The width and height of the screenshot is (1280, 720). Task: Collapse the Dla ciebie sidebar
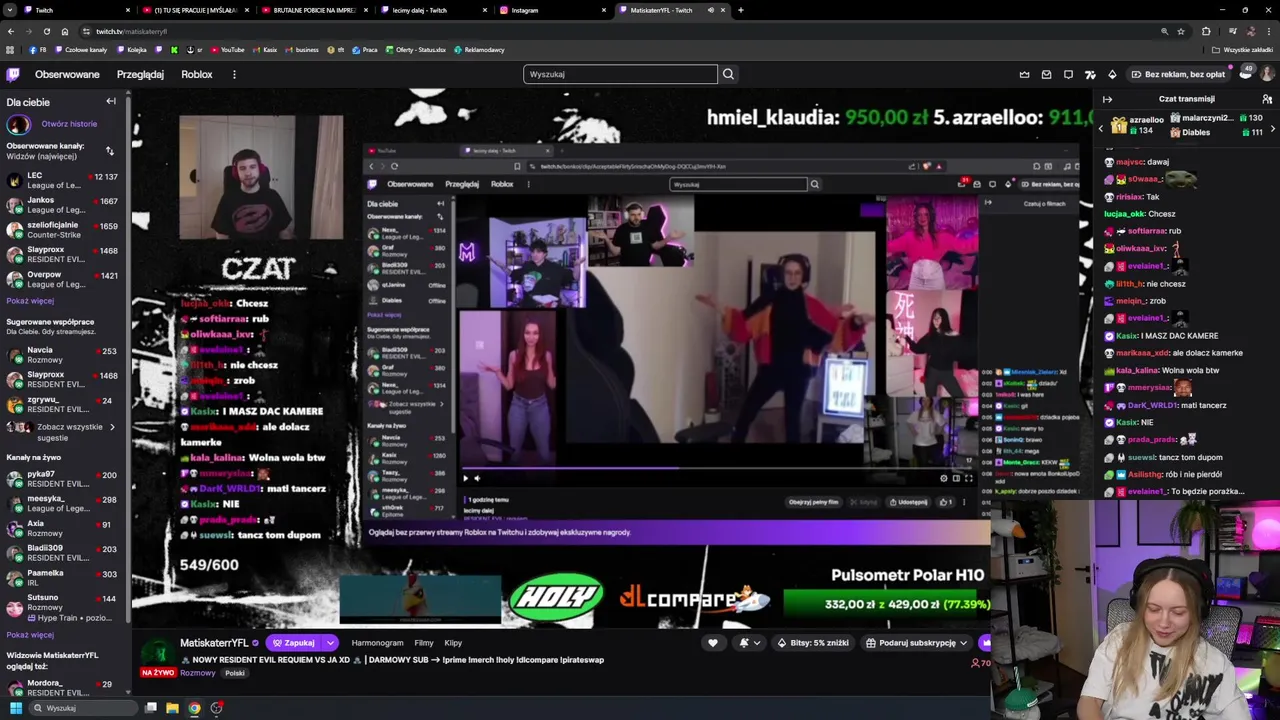click(111, 101)
